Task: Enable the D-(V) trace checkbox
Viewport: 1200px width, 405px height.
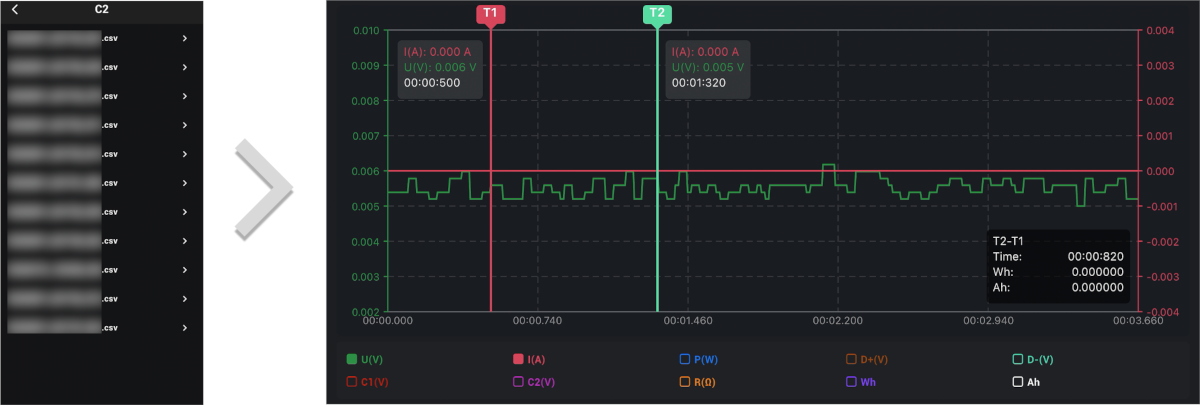Action: pos(1018,358)
